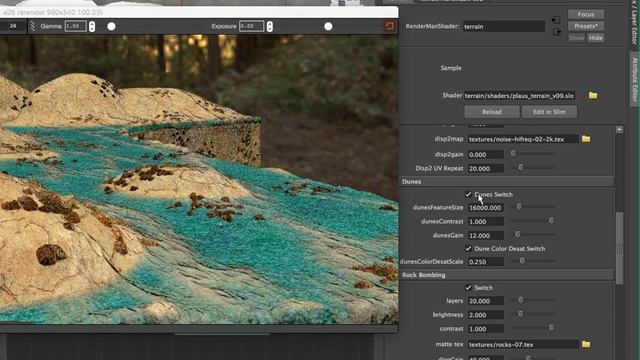The width and height of the screenshot is (640, 360).
Task: Click the Exposure value stepper arrows
Action: tap(269, 26)
